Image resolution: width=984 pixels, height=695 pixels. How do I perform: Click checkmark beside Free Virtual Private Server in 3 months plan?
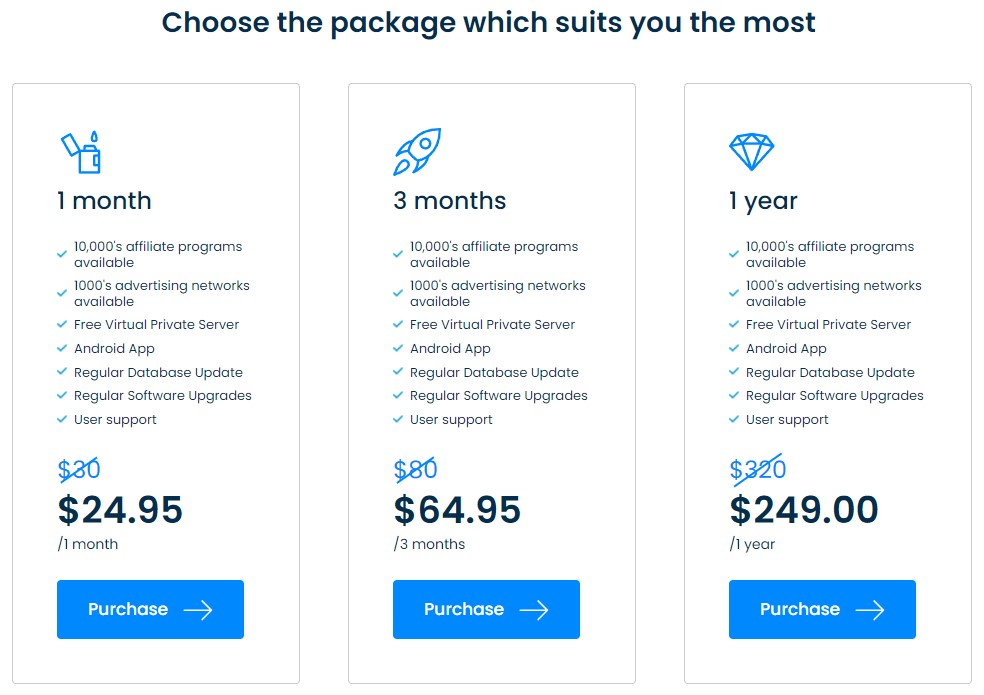click(x=397, y=325)
